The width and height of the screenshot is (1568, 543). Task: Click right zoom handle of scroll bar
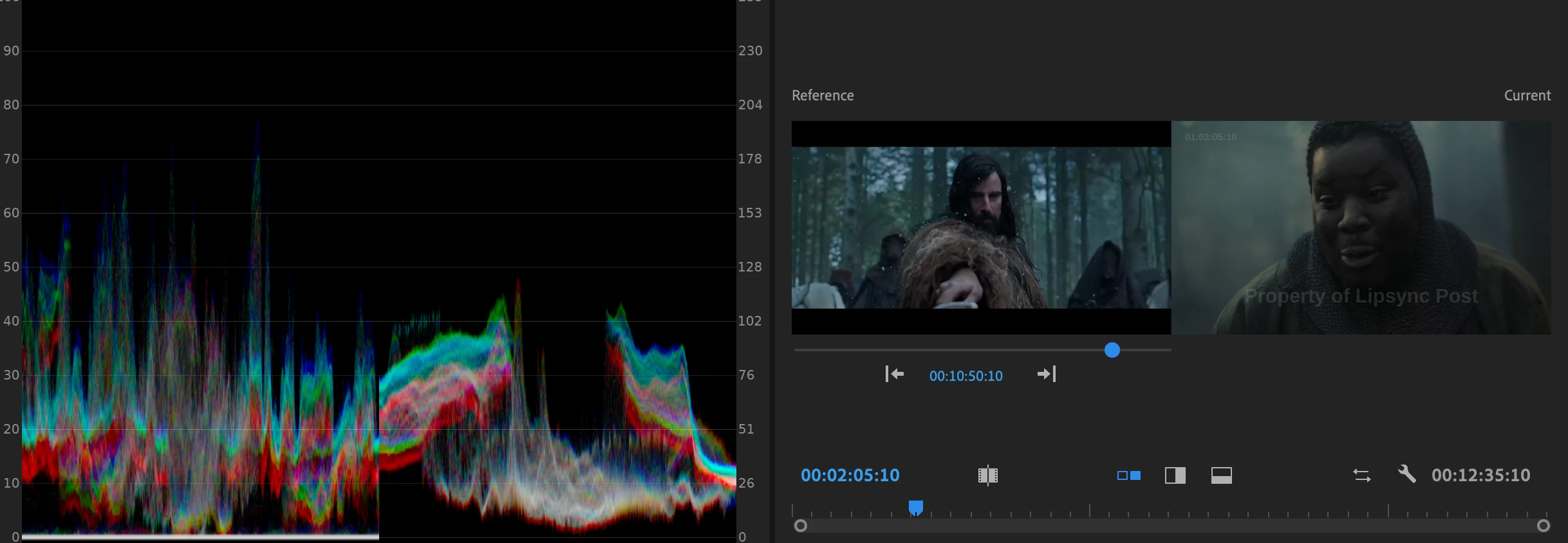(1543, 526)
